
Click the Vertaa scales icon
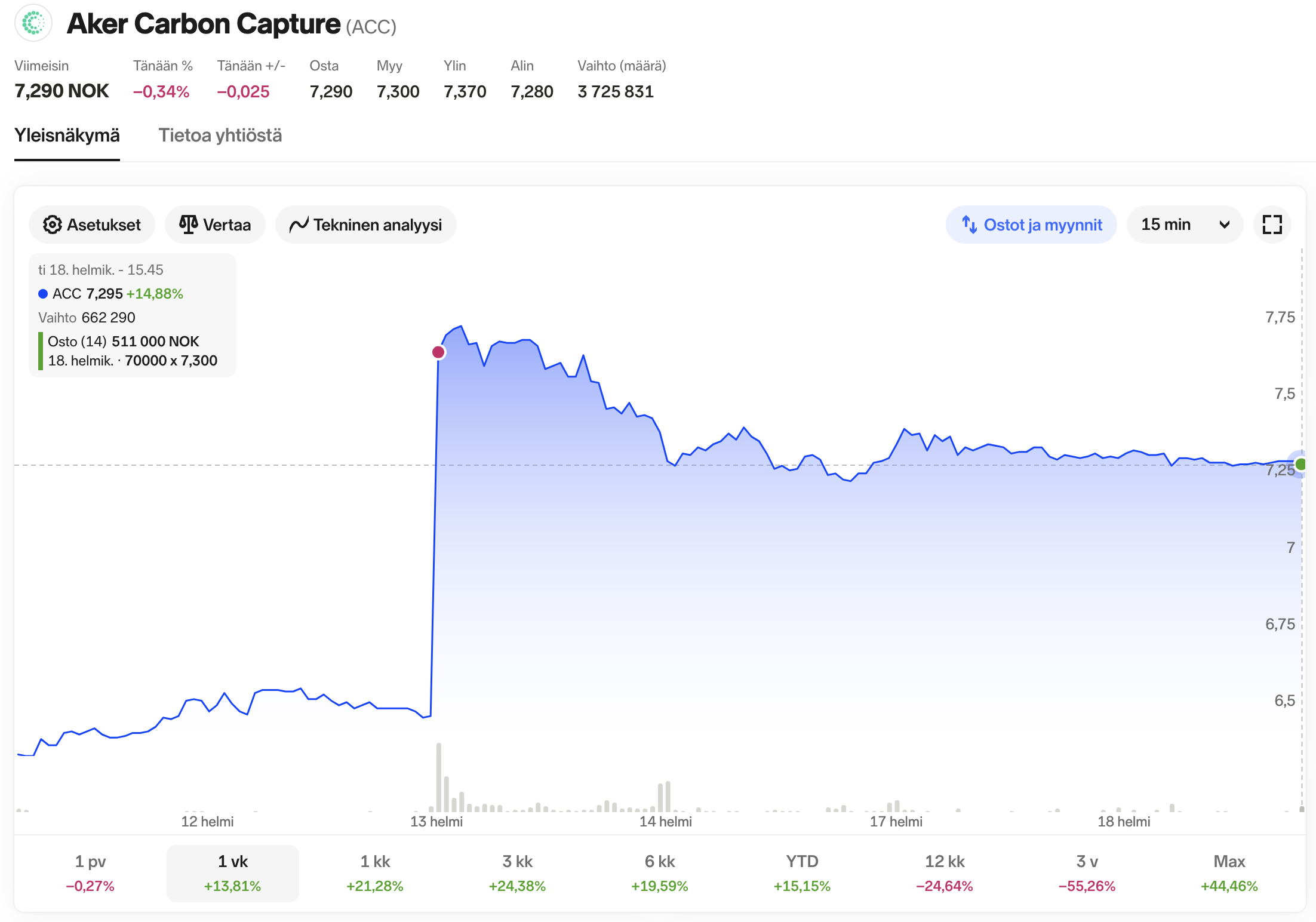pos(189,225)
